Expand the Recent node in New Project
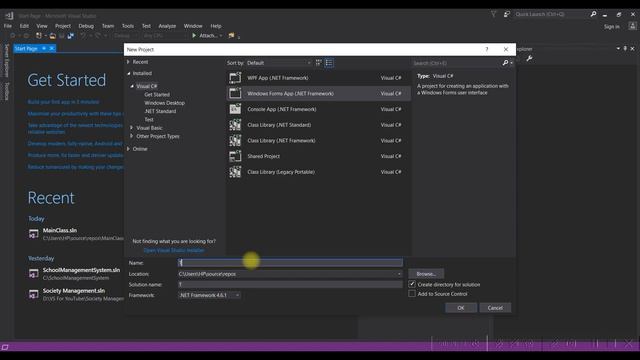The height and width of the screenshot is (360, 640). (x=128, y=62)
